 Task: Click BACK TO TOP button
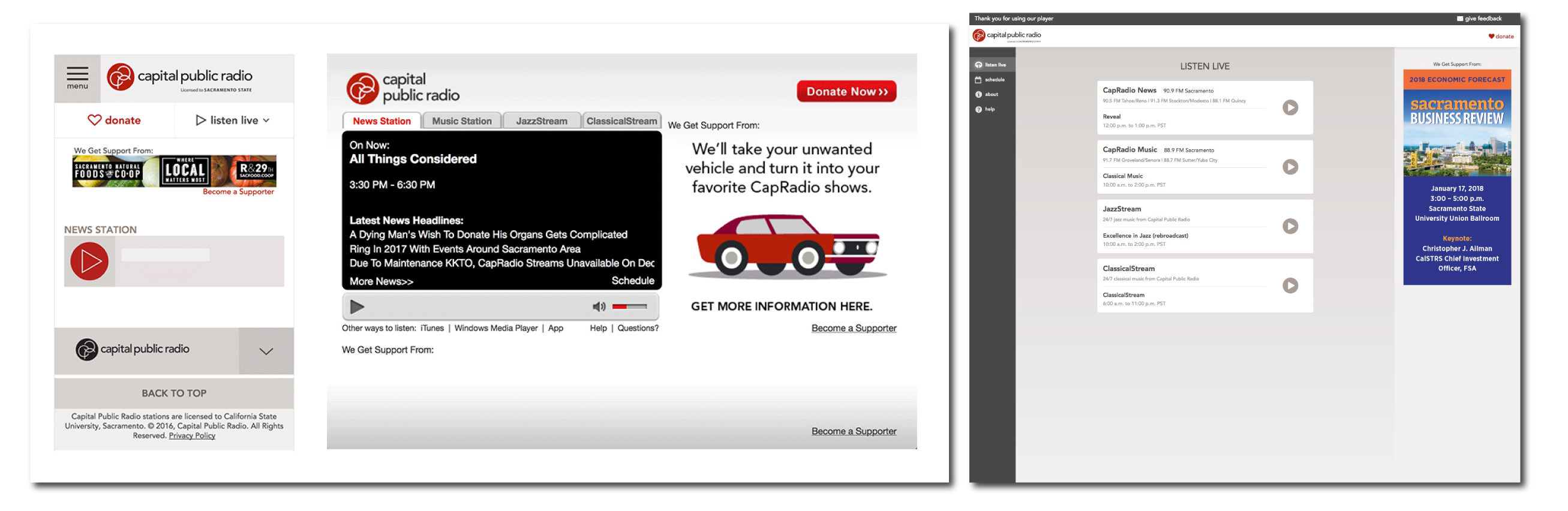point(174,393)
